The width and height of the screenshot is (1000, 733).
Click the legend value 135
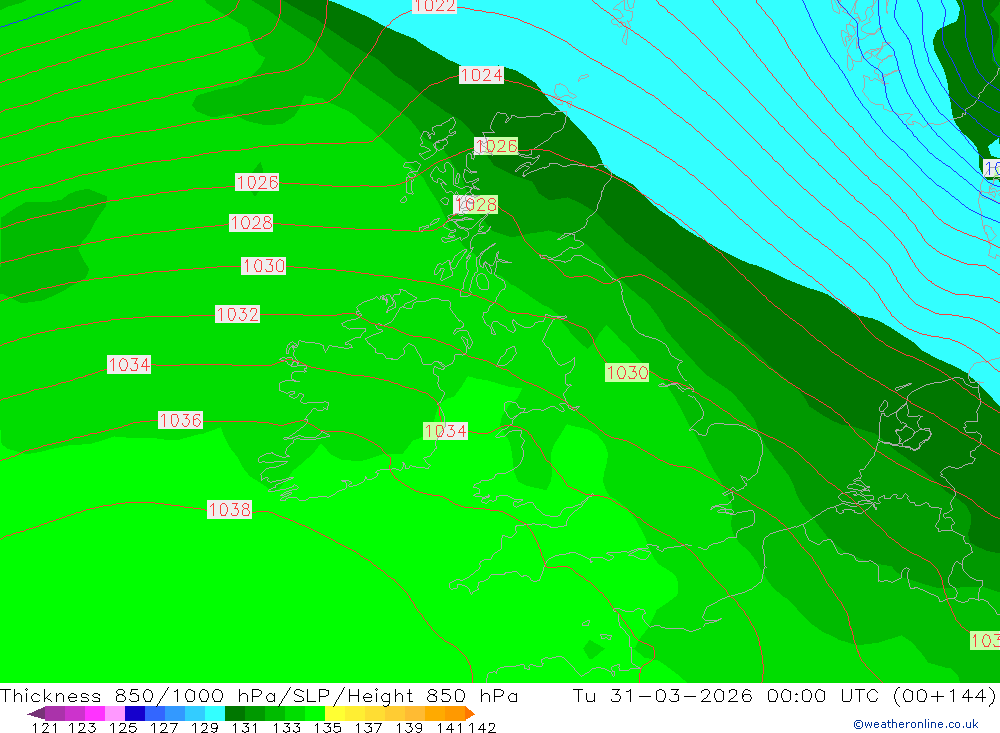tap(328, 728)
